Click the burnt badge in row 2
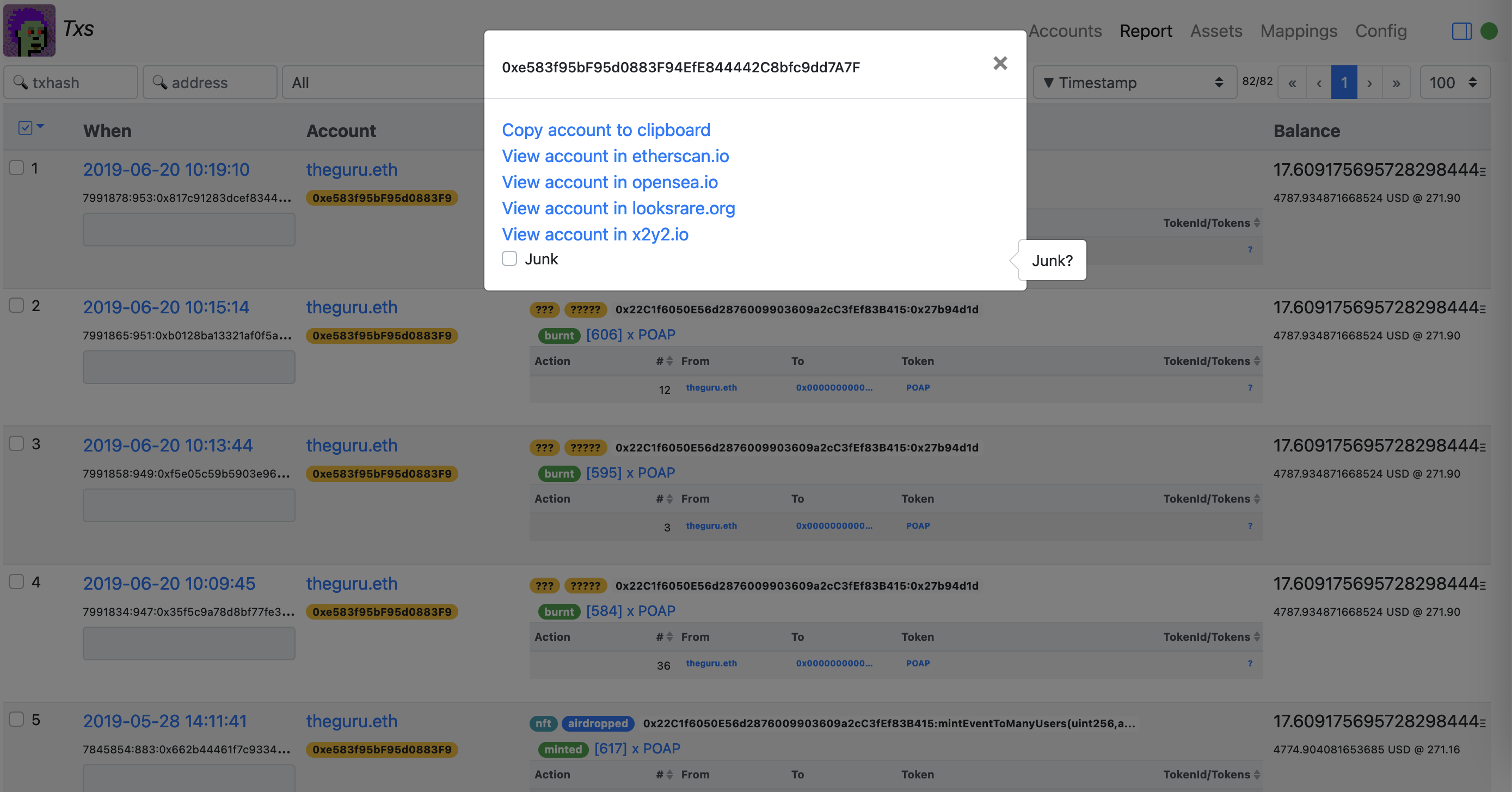Viewport: 1512px width, 792px height. pyautogui.click(x=559, y=336)
